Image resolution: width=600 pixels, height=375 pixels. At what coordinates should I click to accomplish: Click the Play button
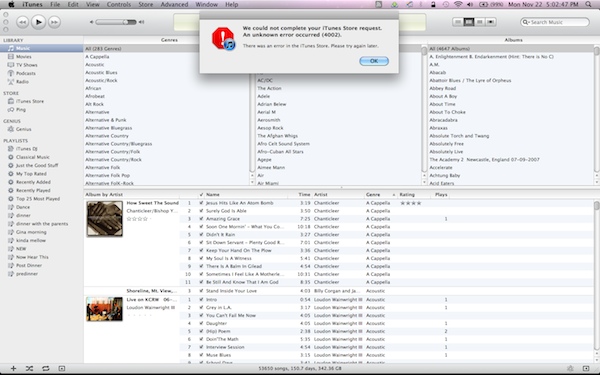(x=38, y=22)
